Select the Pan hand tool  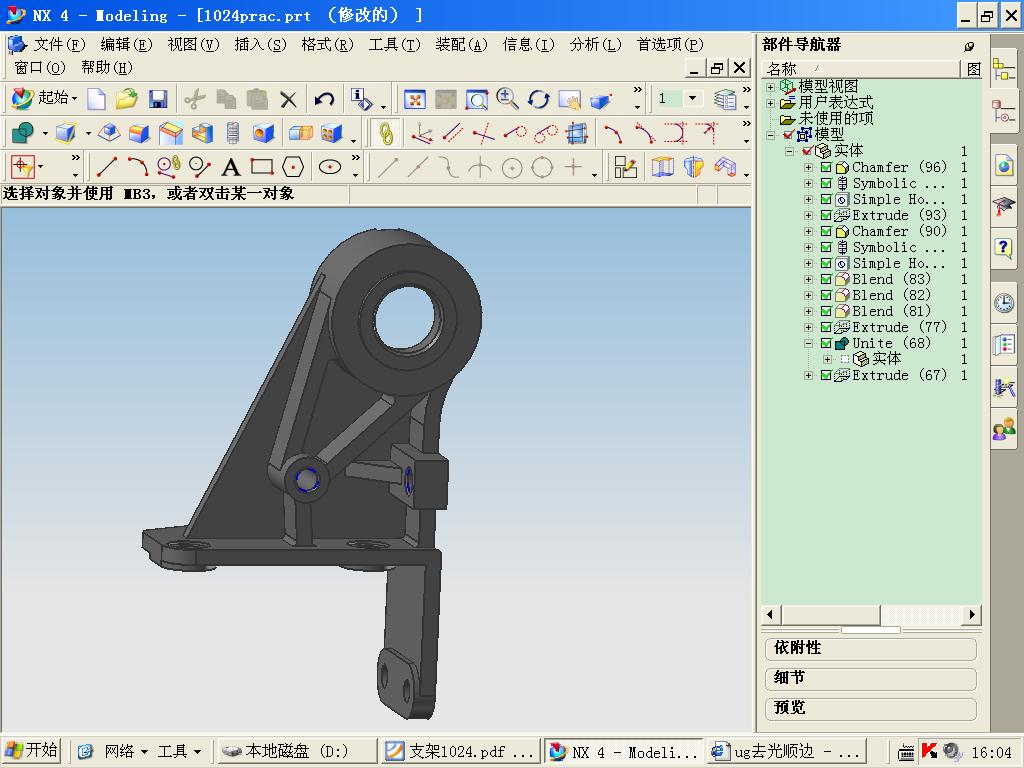point(569,99)
